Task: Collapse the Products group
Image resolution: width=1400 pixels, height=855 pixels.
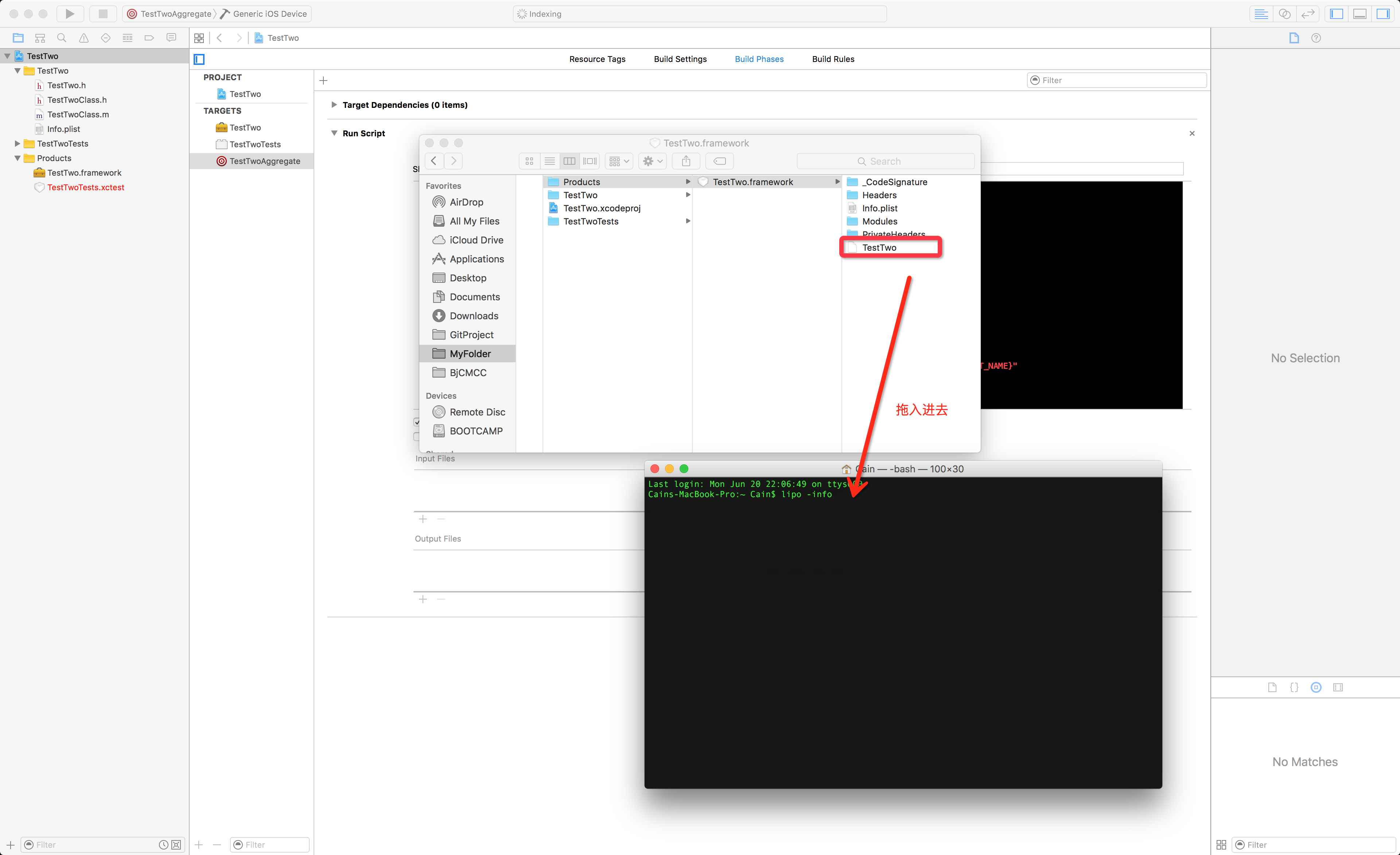Action: (17, 158)
